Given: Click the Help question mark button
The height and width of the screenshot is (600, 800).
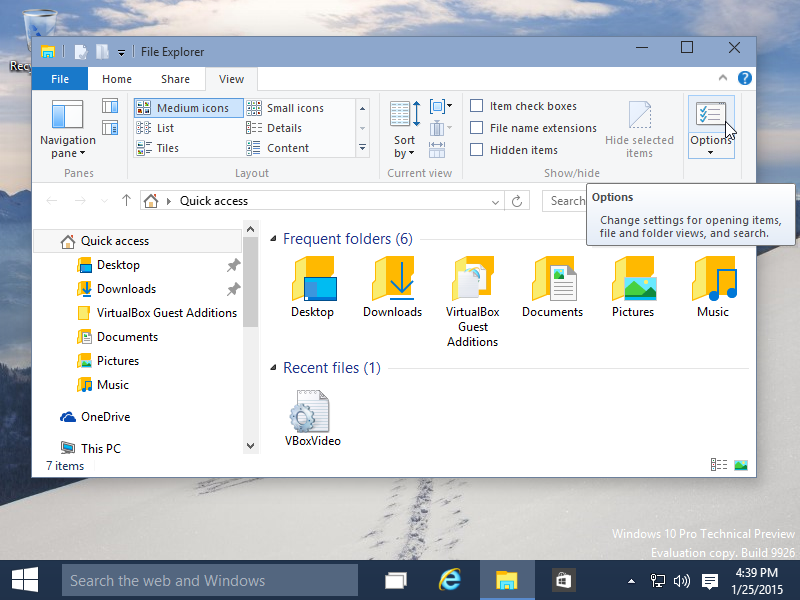Looking at the screenshot, I should tap(745, 78).
